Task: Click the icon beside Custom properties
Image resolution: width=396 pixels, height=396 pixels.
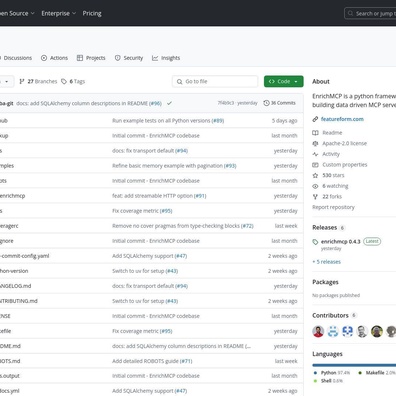Action: [x=315, y=165]
